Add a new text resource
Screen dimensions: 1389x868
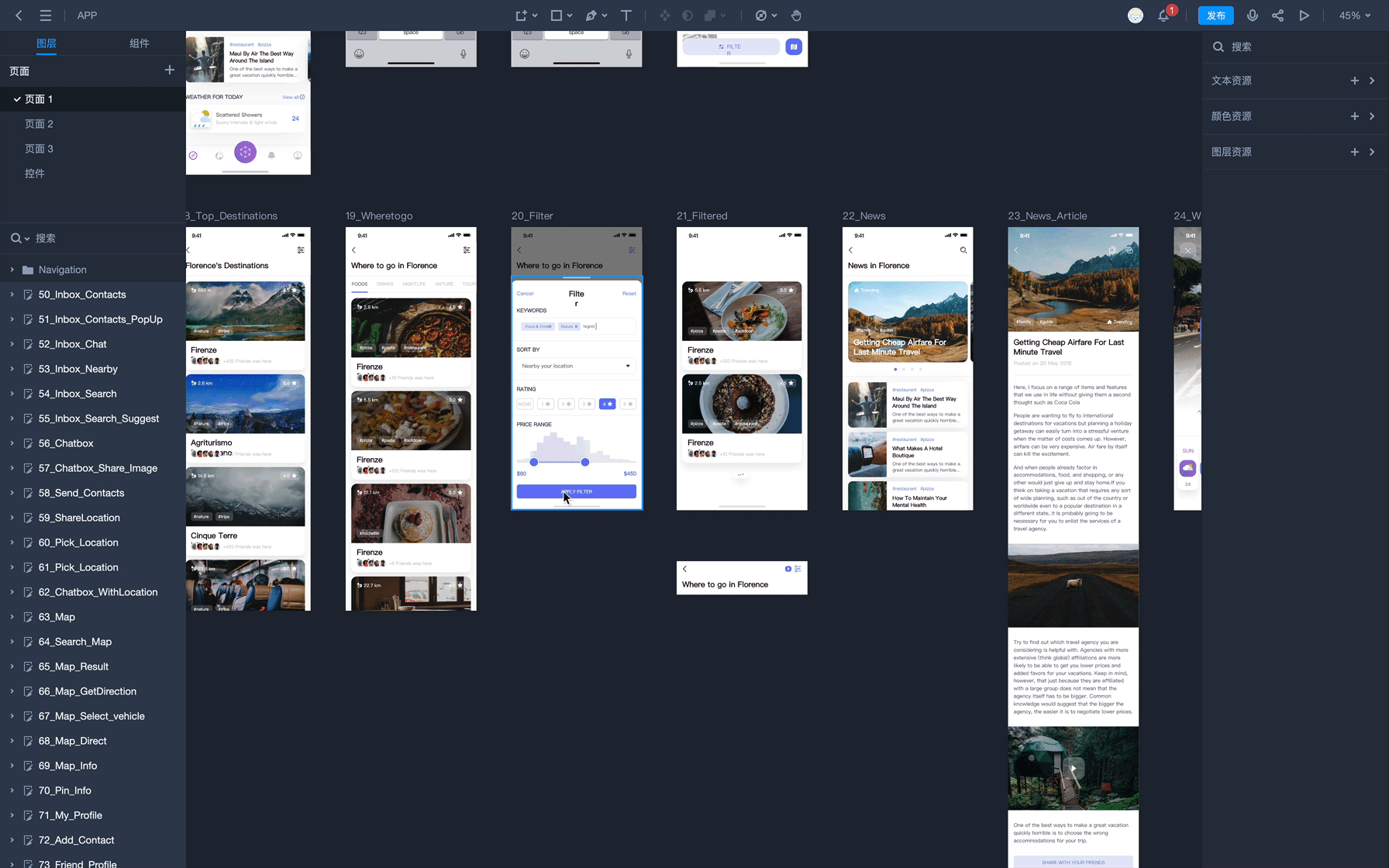(1355, 81)
